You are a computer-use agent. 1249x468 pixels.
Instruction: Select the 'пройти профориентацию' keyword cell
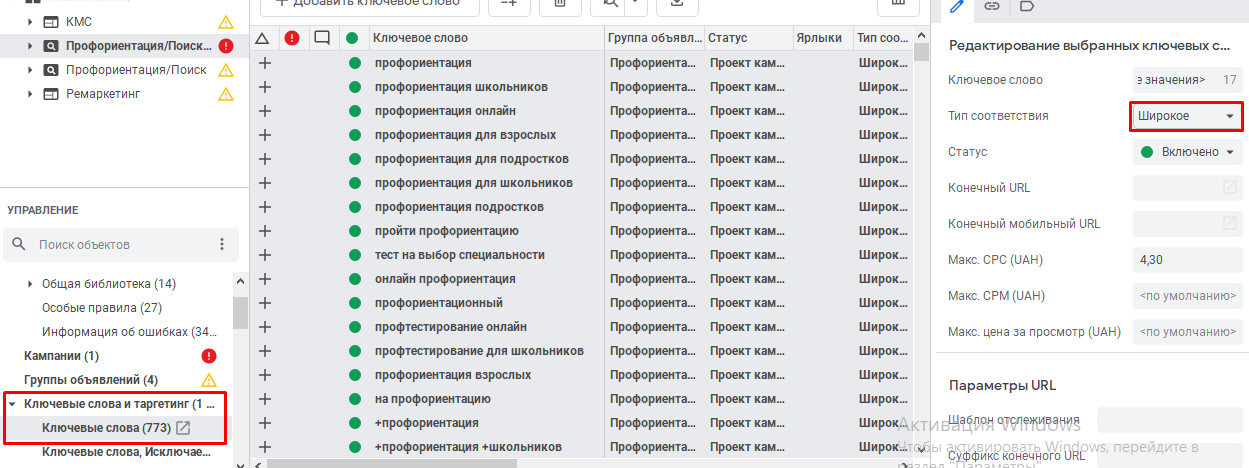point(446,231)
